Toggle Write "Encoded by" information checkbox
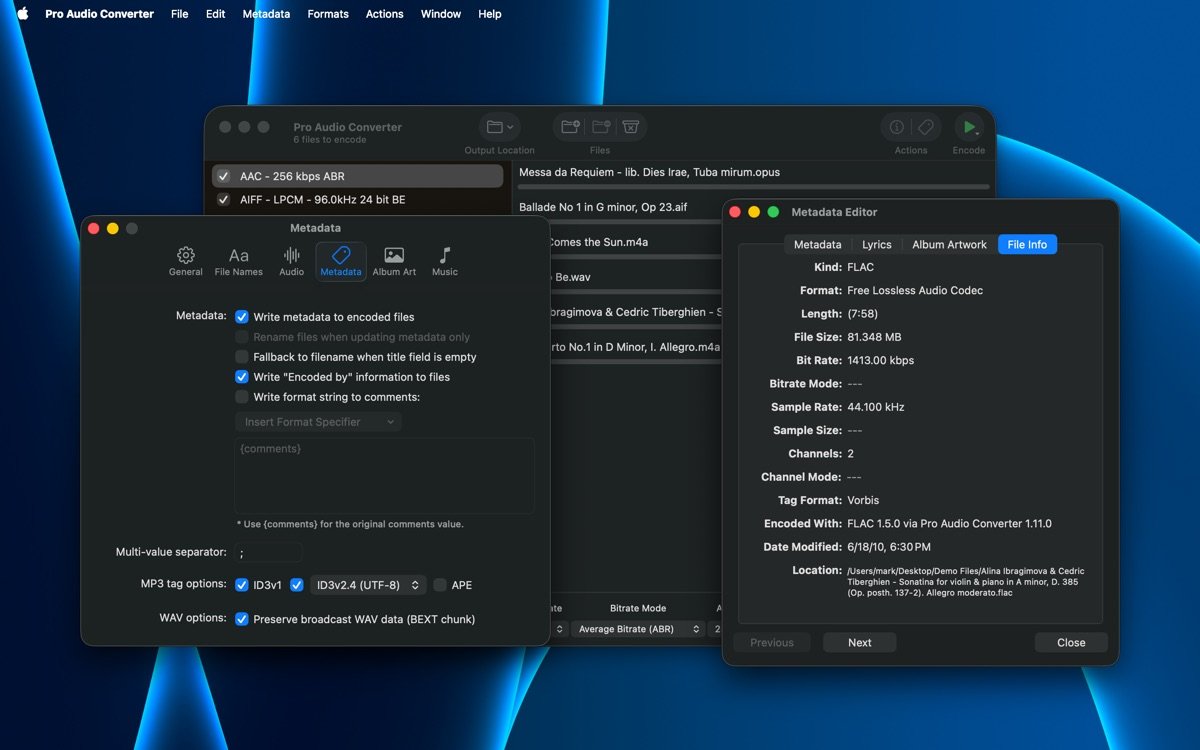1200x750 pixels. click(x=242, y=377)
